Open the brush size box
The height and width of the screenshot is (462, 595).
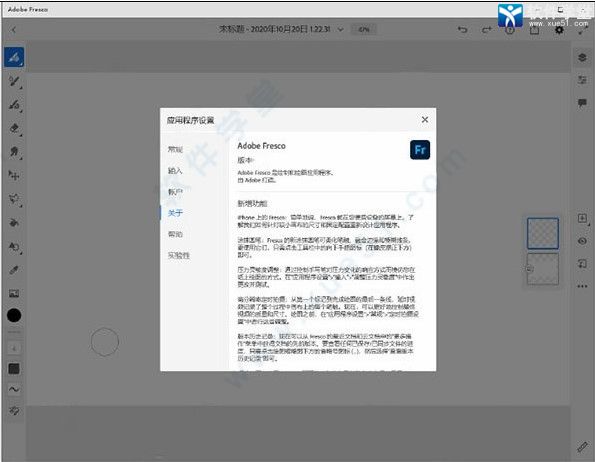(14, 348)
